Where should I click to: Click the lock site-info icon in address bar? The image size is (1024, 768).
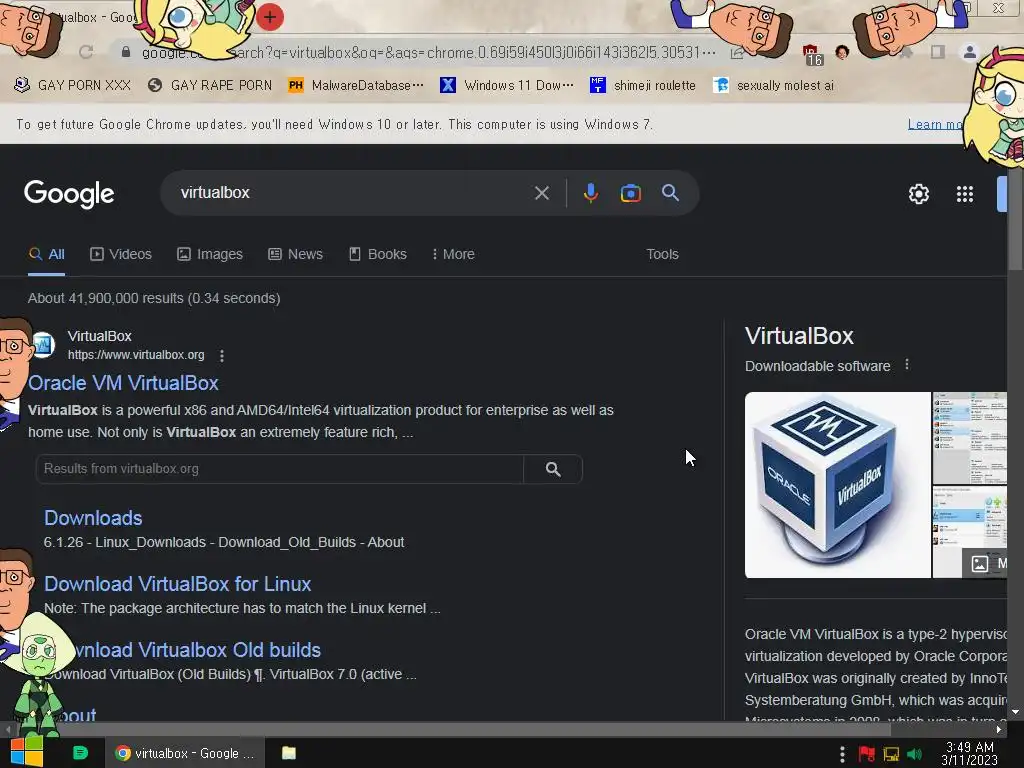126,52
